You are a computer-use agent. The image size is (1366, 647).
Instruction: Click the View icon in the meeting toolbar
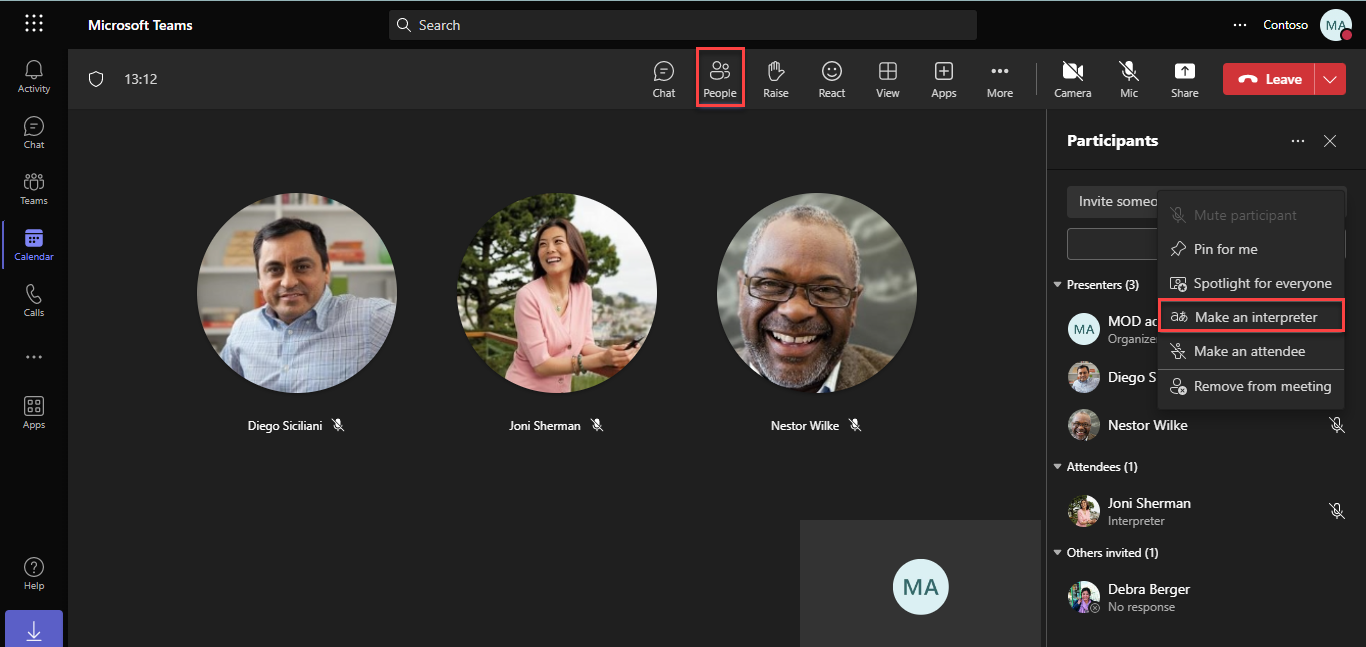click(x=887, y=78)
